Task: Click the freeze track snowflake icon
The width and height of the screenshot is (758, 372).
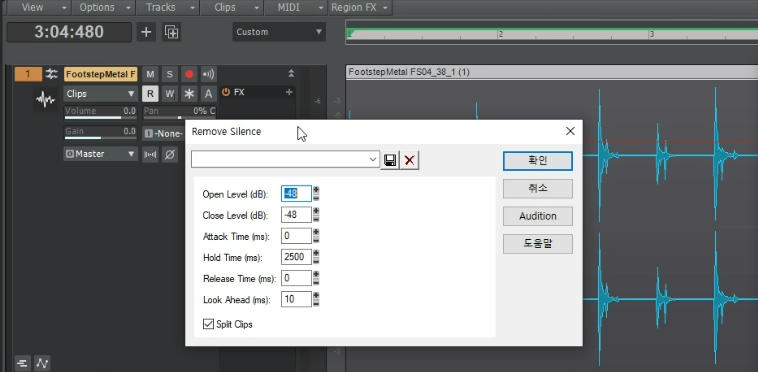Action: coord(189,94)
